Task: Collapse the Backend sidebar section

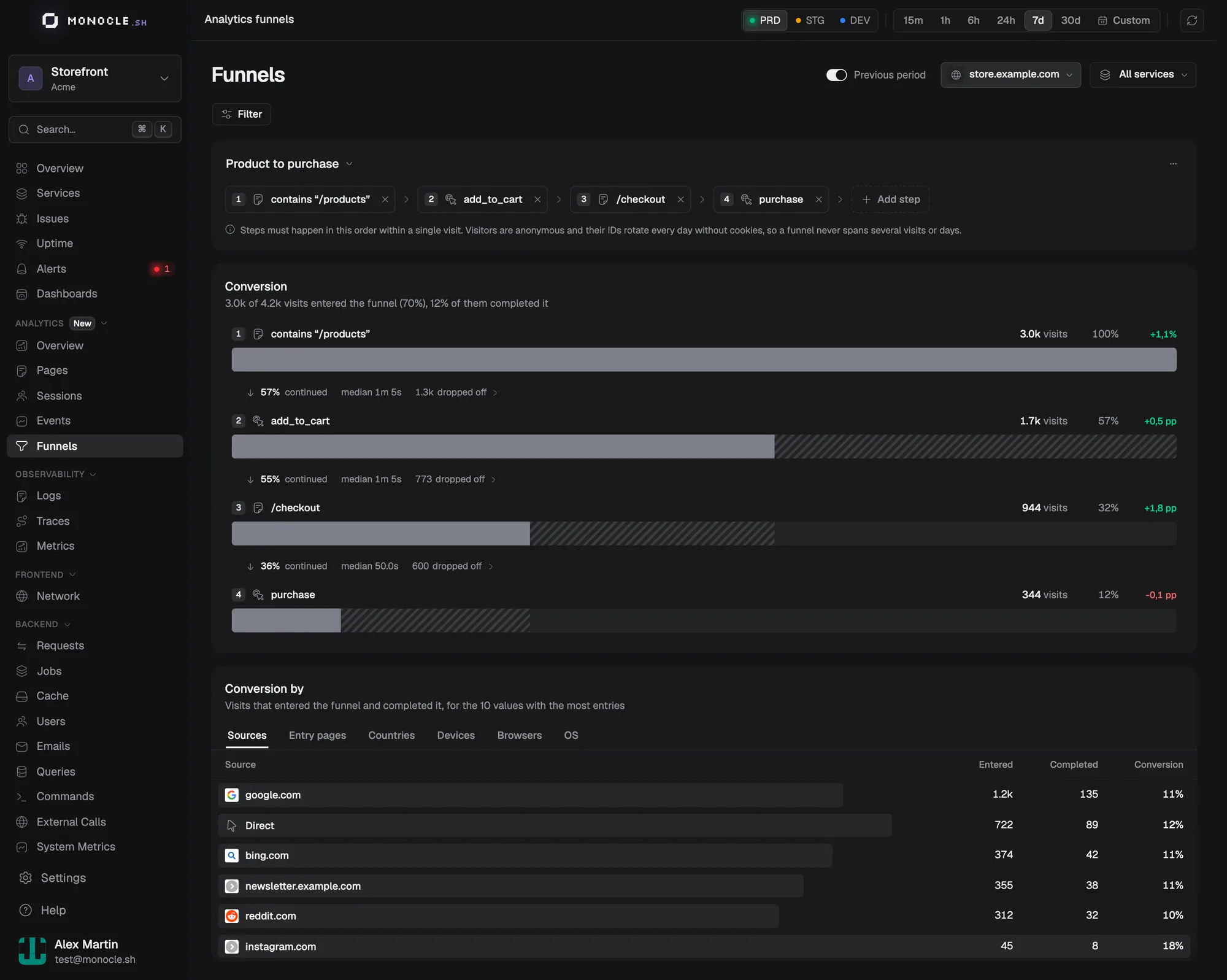Action: pos(67,624)
